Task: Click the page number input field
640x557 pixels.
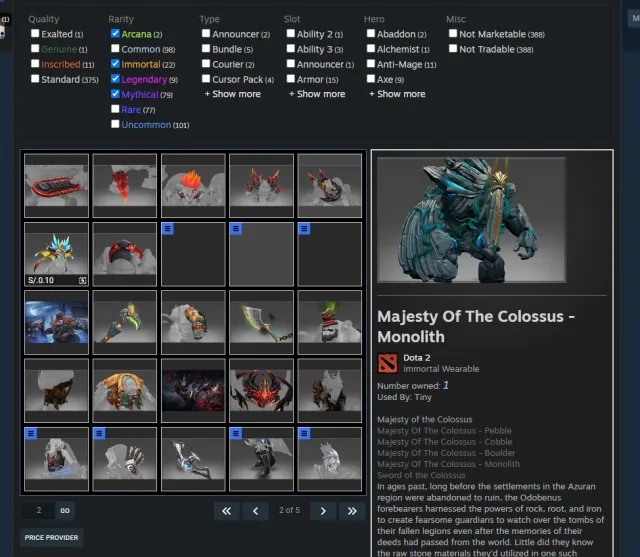Action: (x=38, y=510)
